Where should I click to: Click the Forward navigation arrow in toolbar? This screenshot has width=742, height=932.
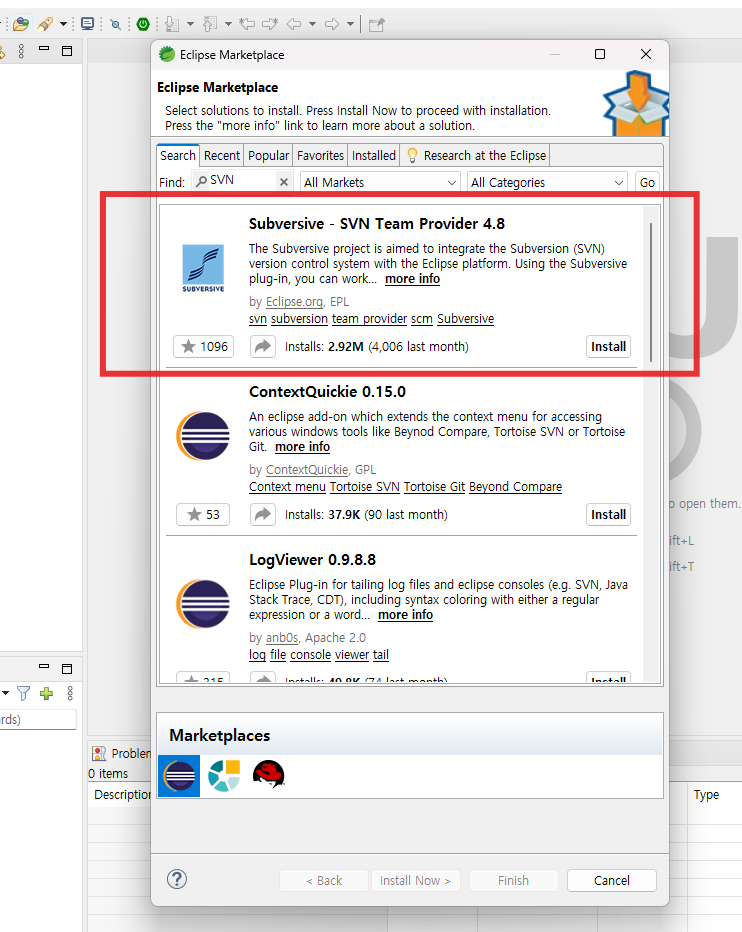[332, 24]
